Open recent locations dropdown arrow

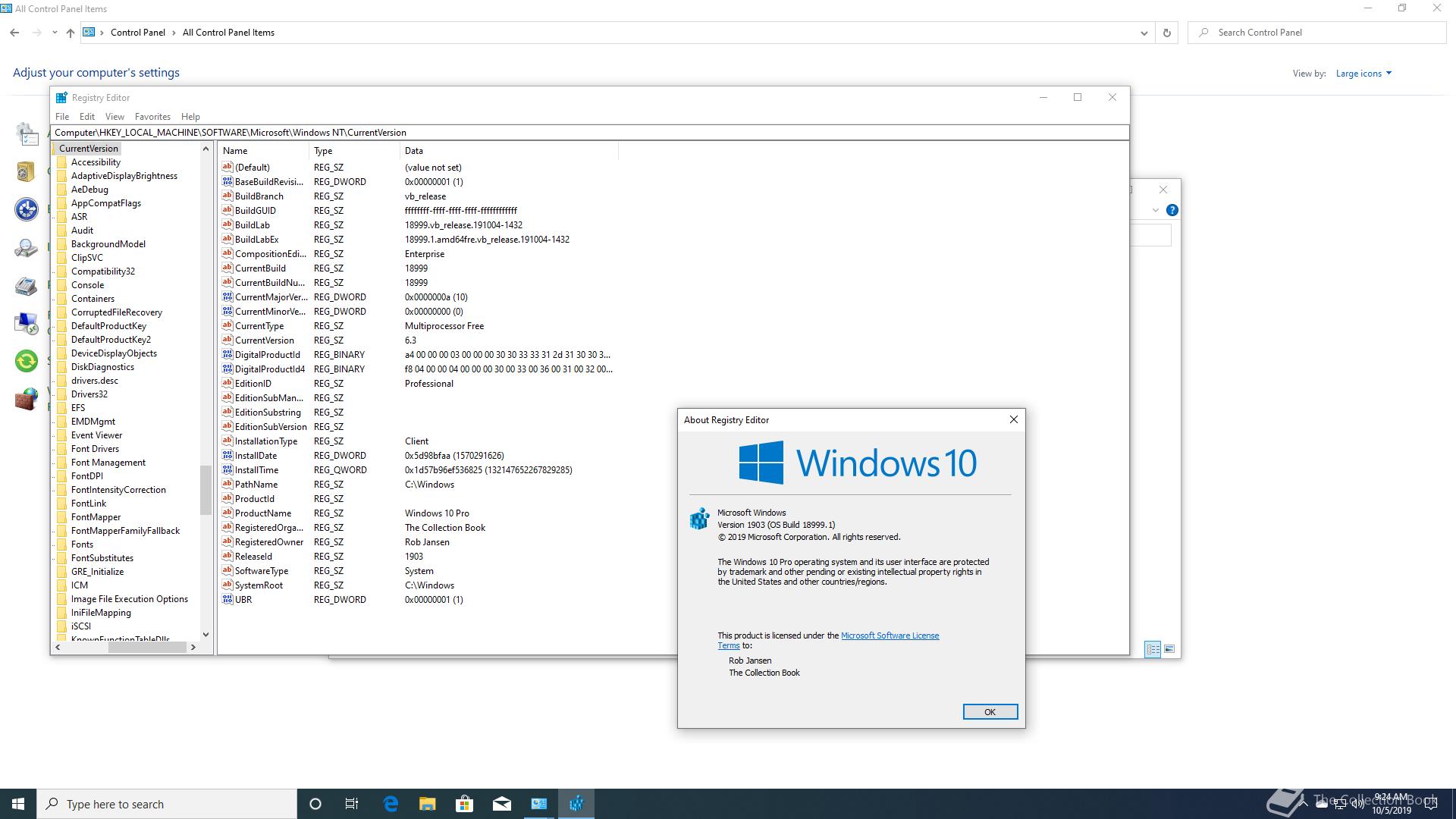(x=55, y=33)
